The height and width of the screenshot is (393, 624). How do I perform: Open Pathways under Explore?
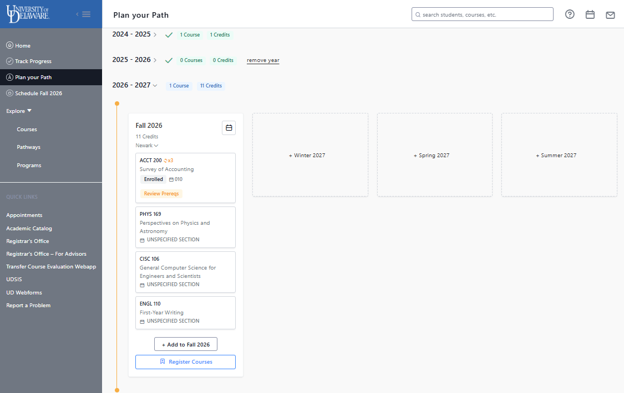coord(28,147)
